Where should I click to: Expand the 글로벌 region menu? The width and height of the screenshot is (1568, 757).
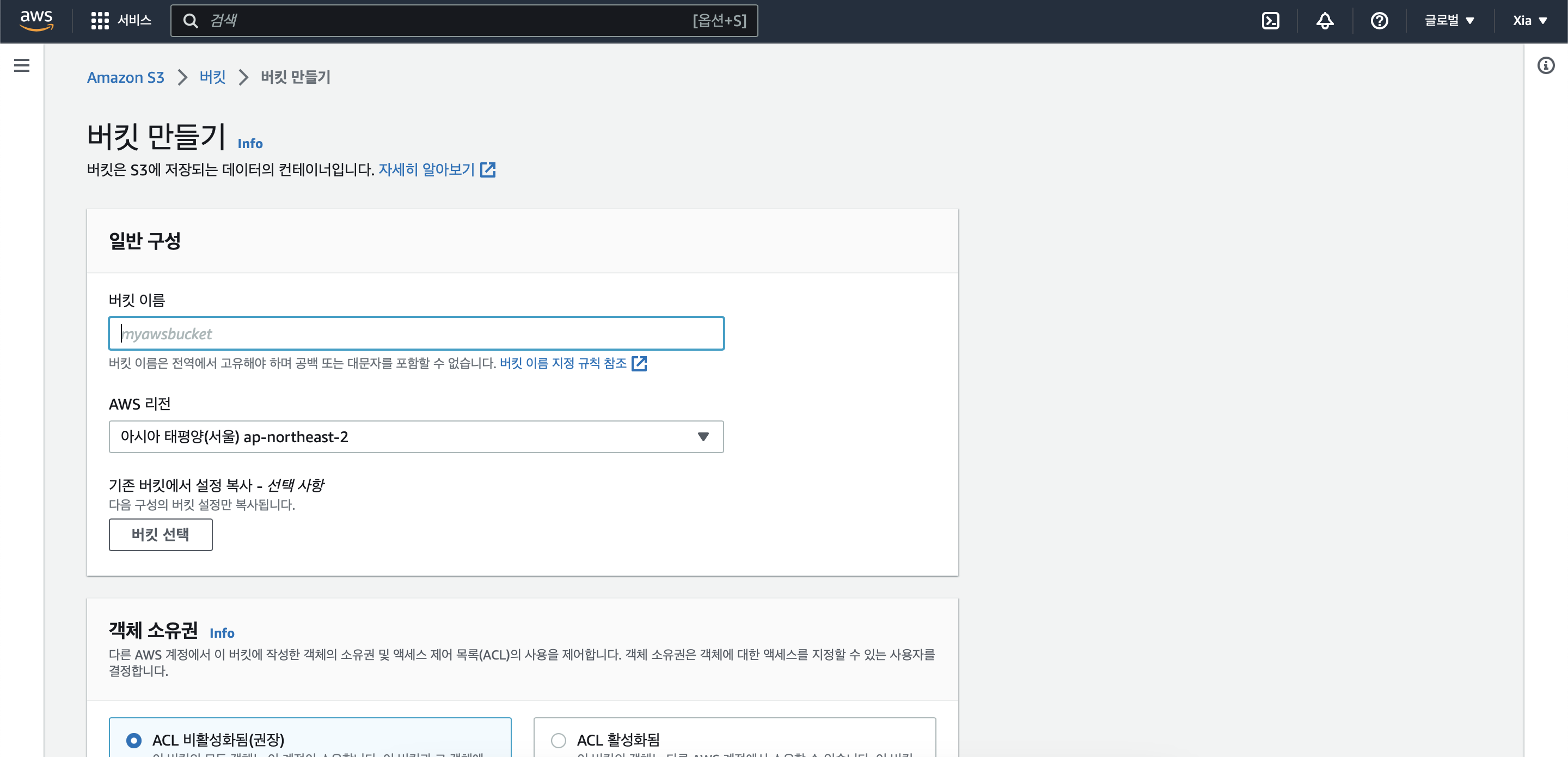point(1449,21)
